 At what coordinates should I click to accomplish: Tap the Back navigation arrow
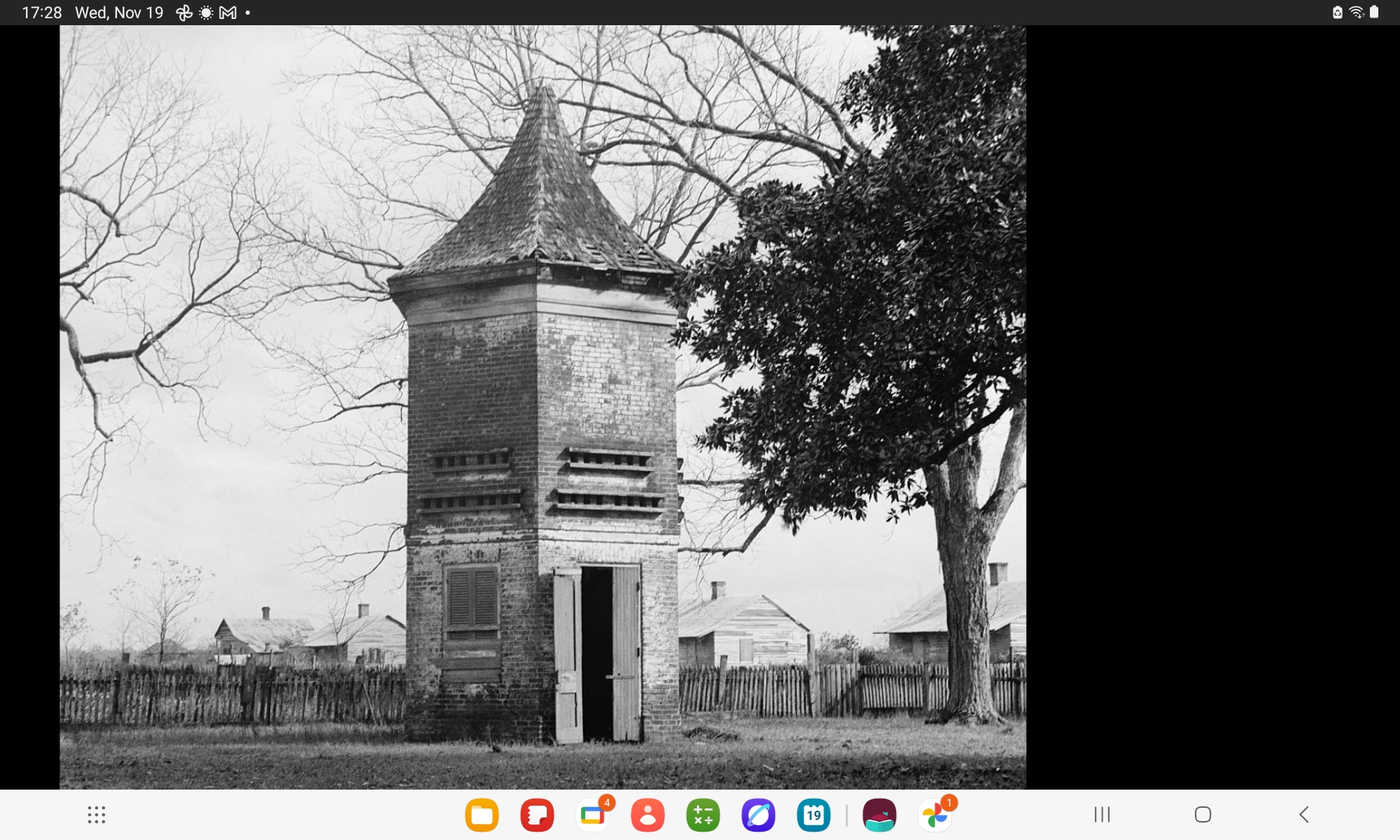click(1303, 815)
